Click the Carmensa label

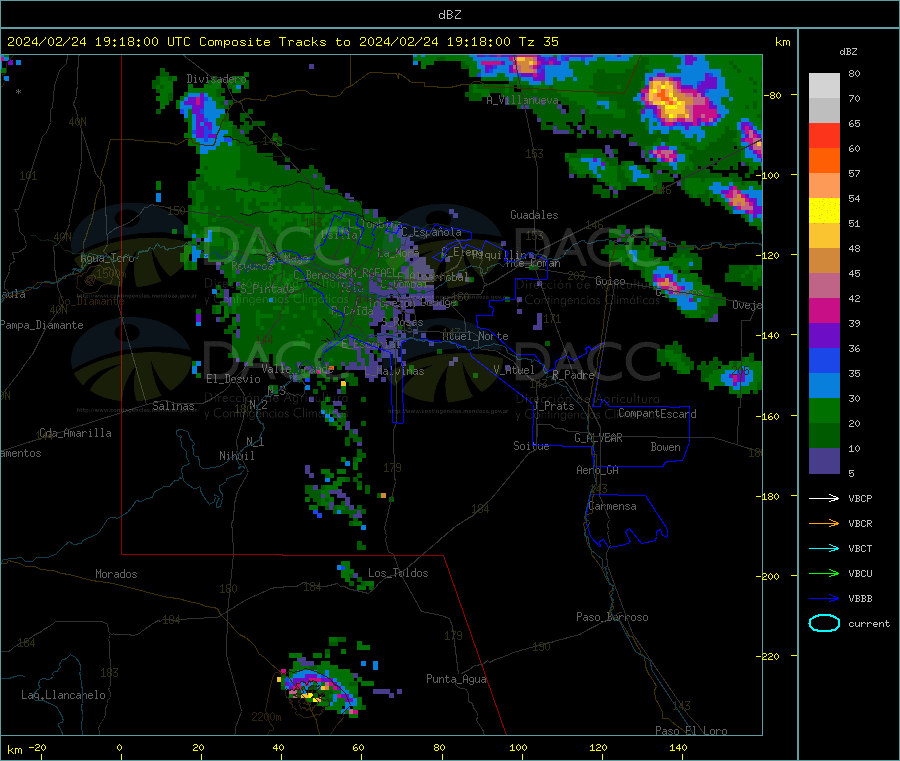pyautogui.click(x=612, y=506)
